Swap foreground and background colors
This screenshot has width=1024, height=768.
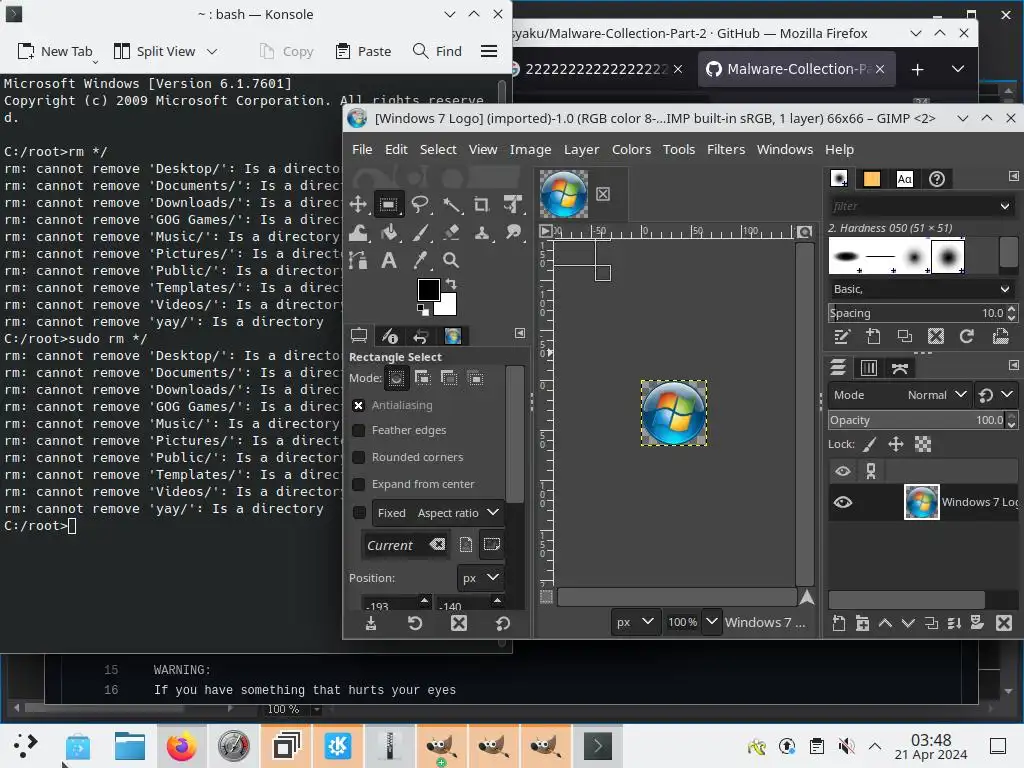pos(451,284)
